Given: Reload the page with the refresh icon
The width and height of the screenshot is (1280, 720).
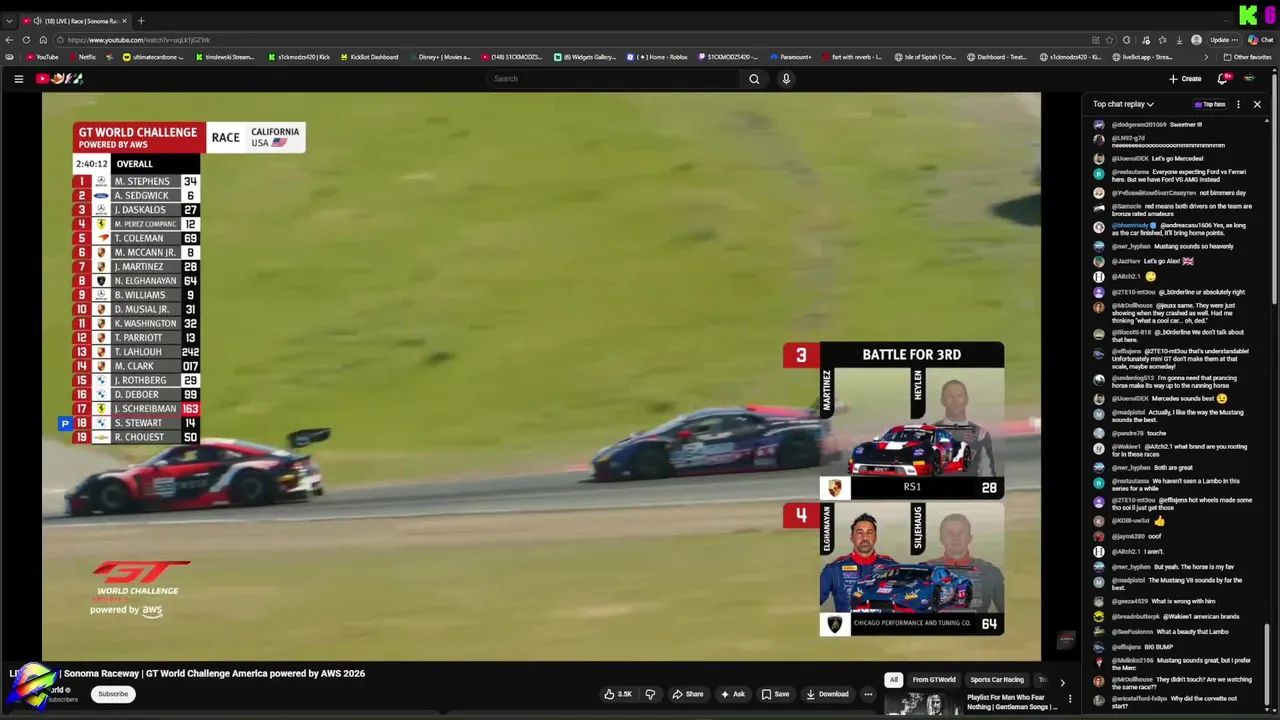Looking at the screenshot, I should [25, 40].
